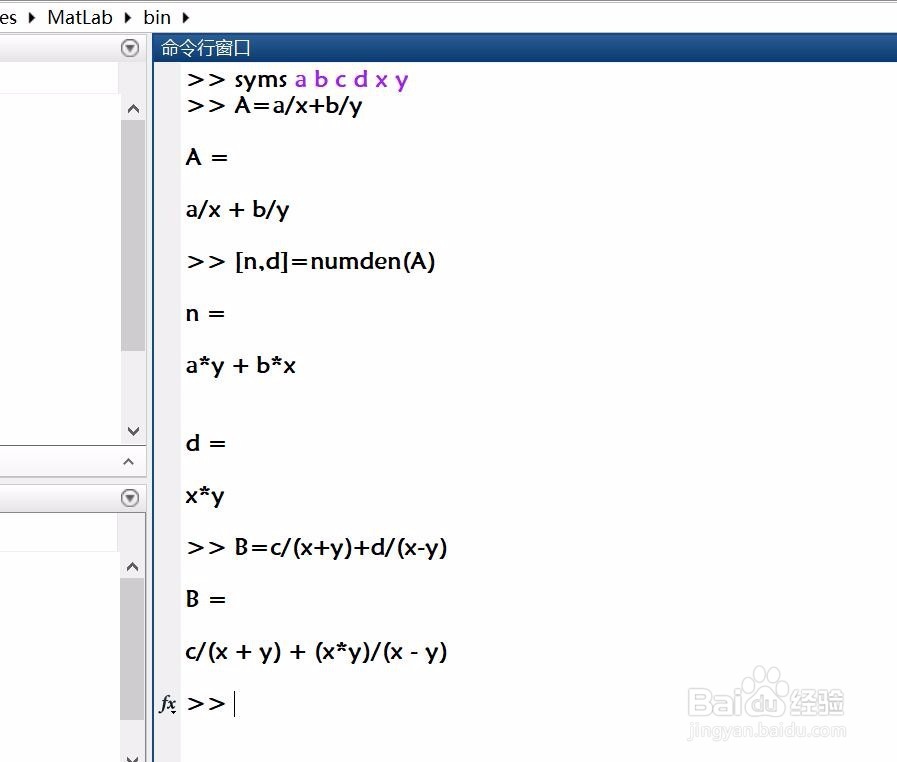
Task: Click the upper left panel scrollbar thumb
Action: click(x=133, y=235)
